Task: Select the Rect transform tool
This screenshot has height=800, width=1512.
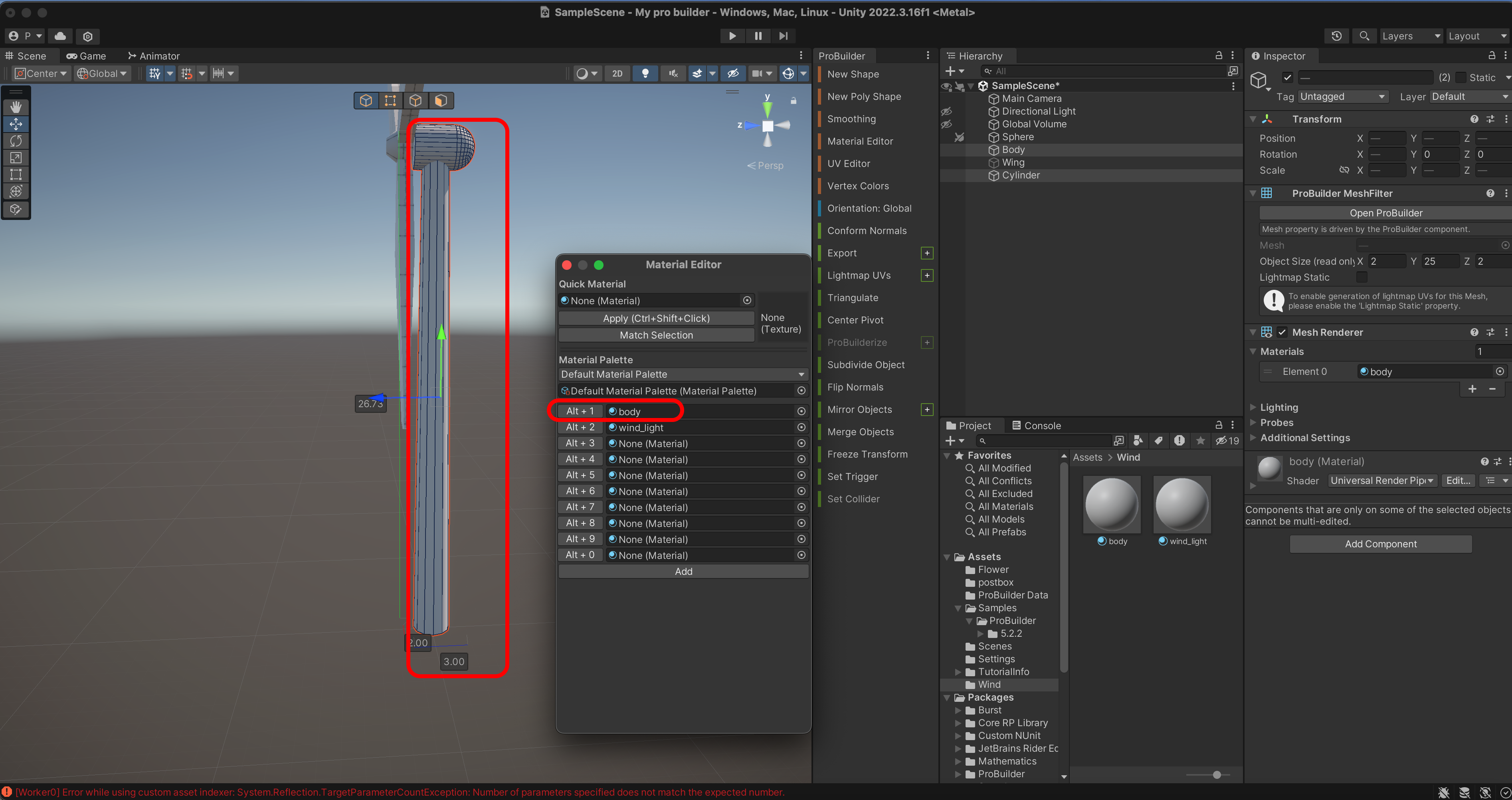Action: 16,174
